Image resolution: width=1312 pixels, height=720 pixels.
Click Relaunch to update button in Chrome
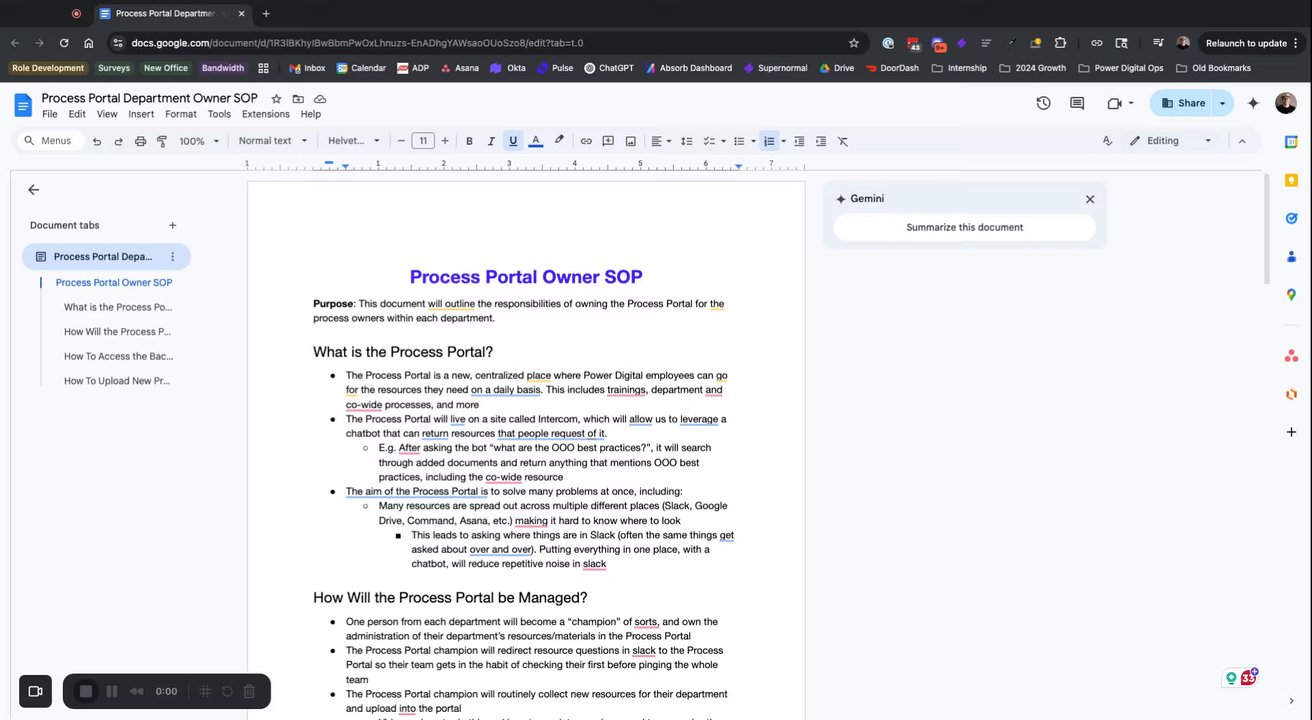point(1246,43)
